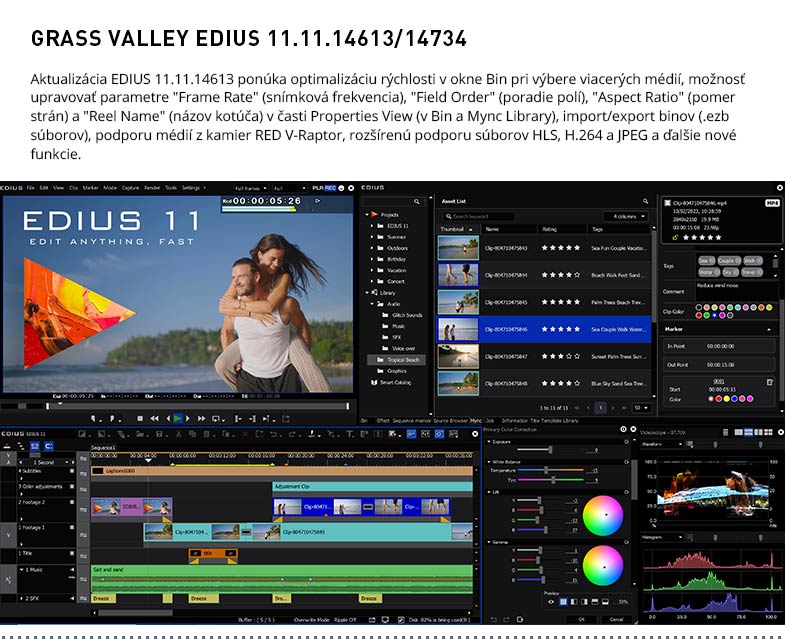
Task: Open the File menu in EDIUS
Action: tap(31, 188)
